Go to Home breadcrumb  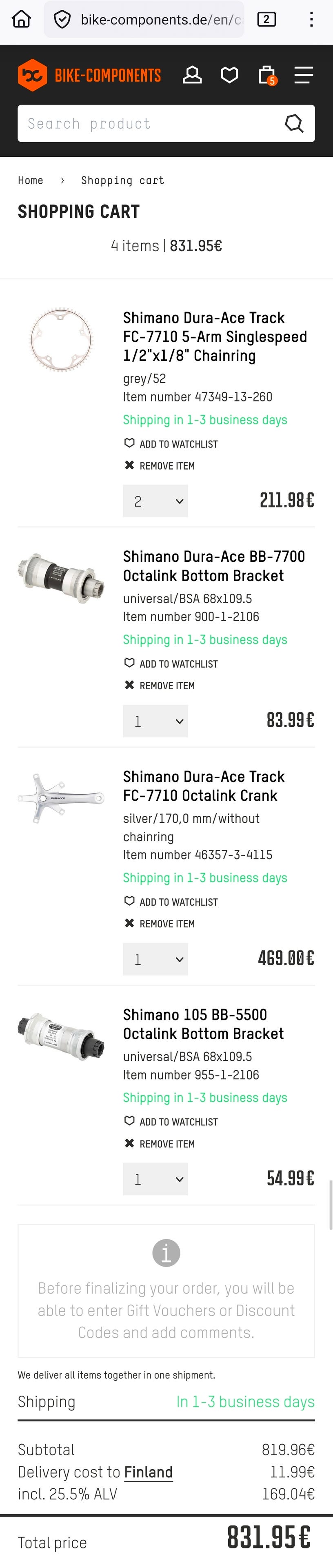coord(31,180)
